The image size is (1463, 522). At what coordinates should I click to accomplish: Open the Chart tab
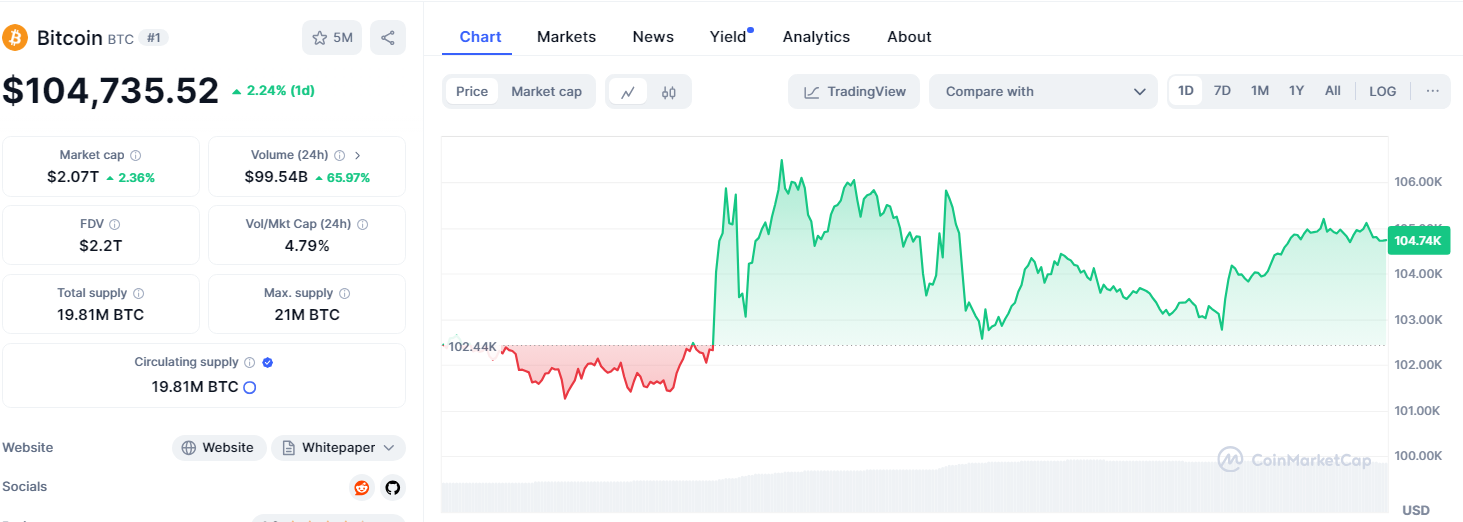click(x=480, y=37)
